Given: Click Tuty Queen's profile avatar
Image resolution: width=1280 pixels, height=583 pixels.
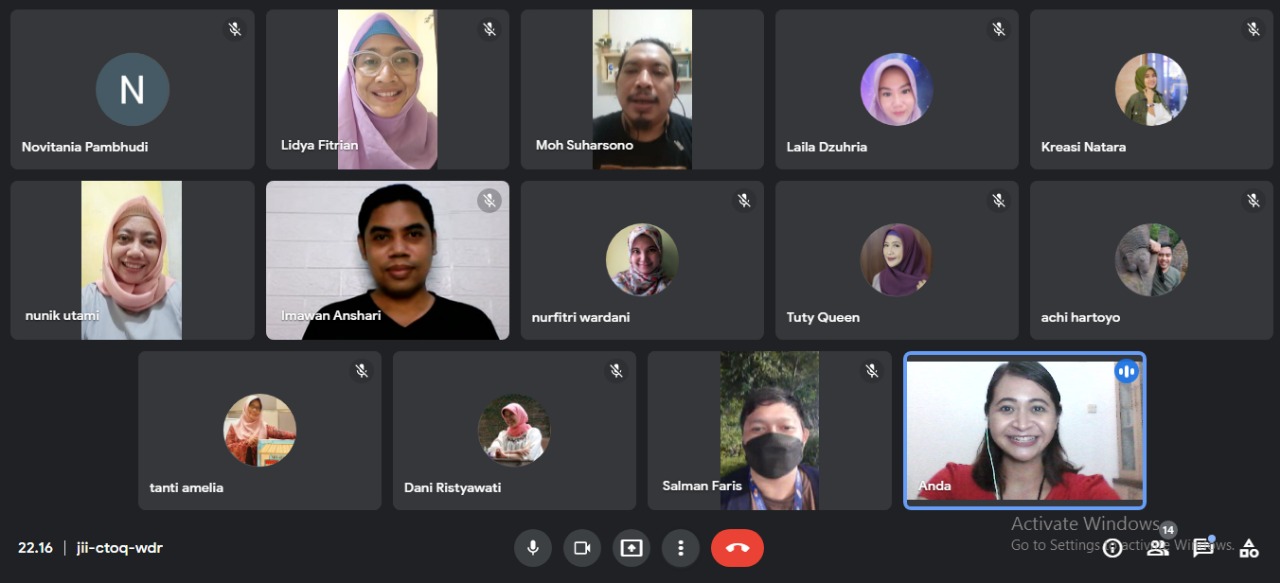Looking at the screenshot, I should pyautogui.click(x=897, y=260).
